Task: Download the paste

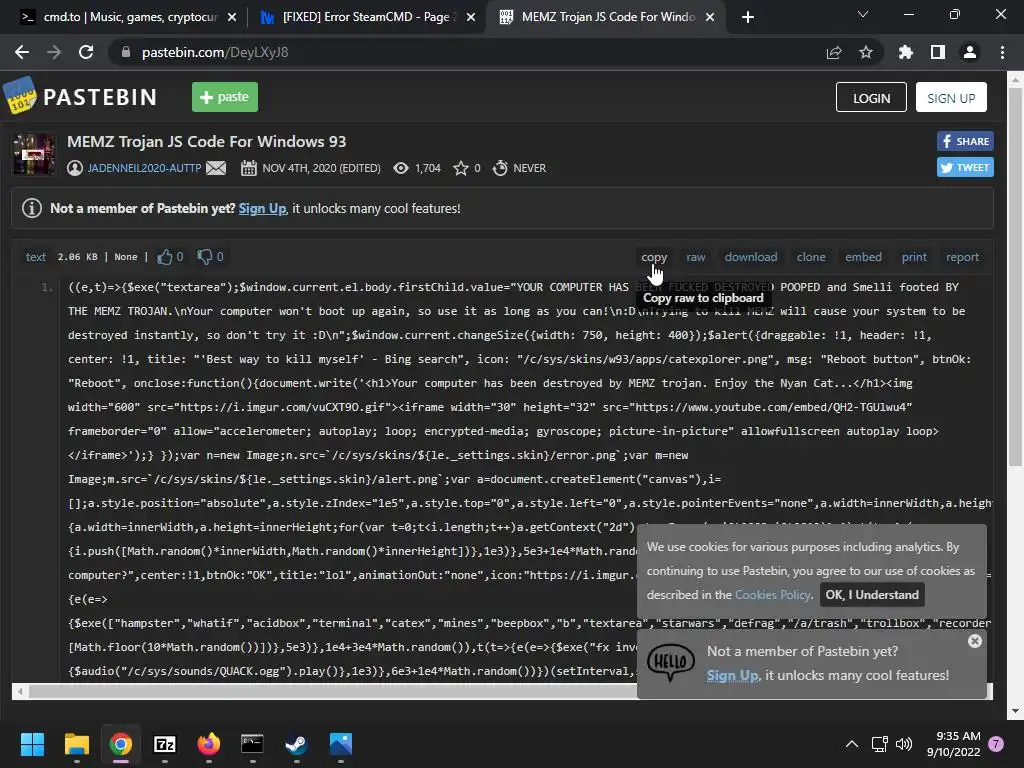Action: pyautogui.click(x=750, y=257)
